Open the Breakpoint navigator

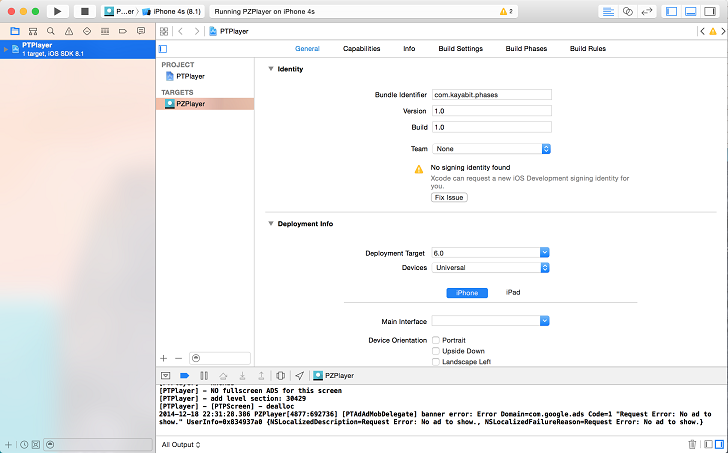pos(123,31)
